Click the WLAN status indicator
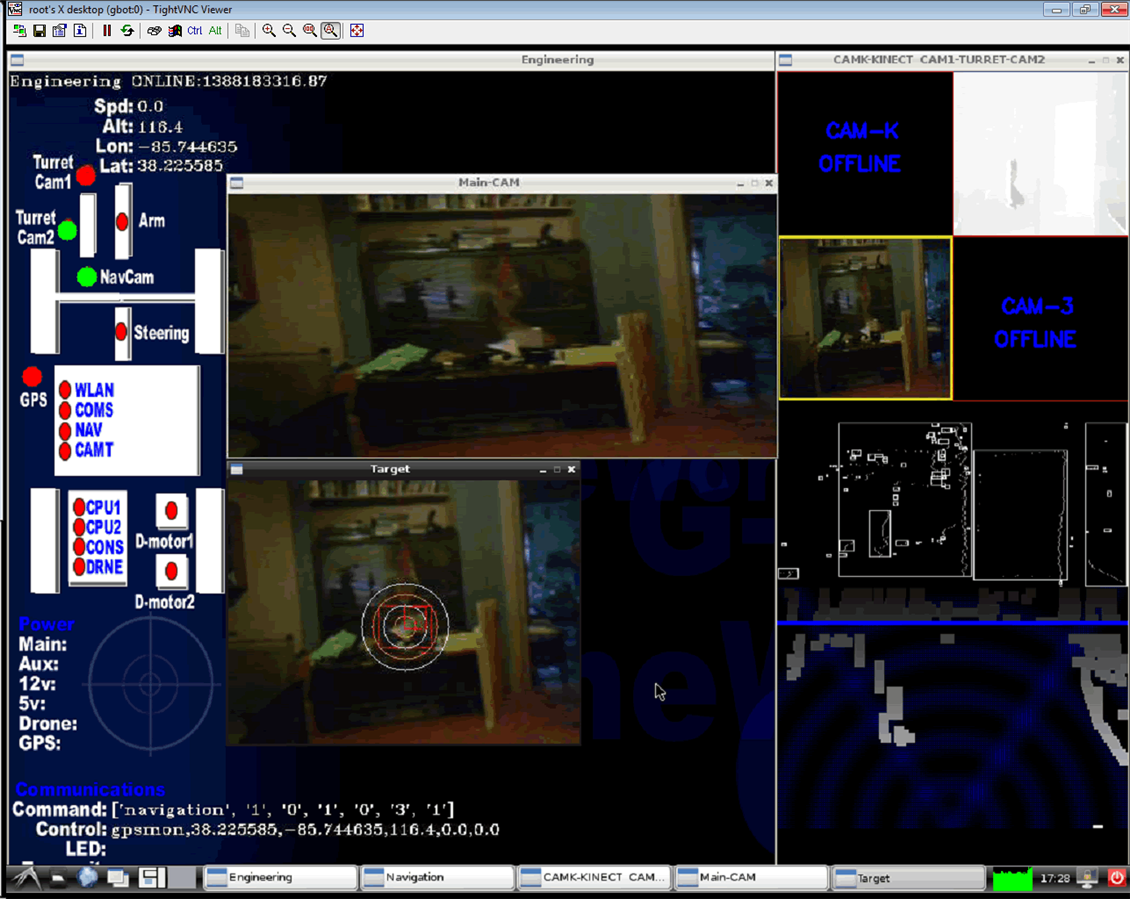 coord(65,390)
